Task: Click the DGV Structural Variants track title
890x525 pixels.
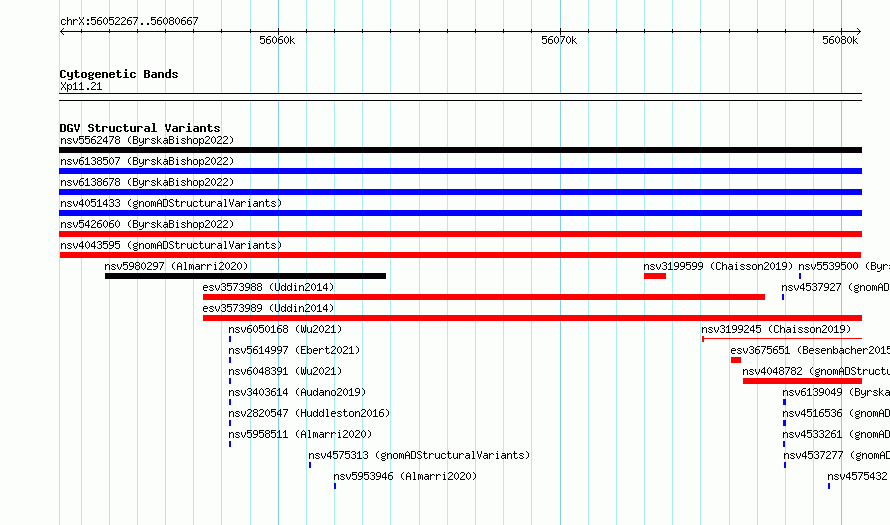Action: (140, 128)
